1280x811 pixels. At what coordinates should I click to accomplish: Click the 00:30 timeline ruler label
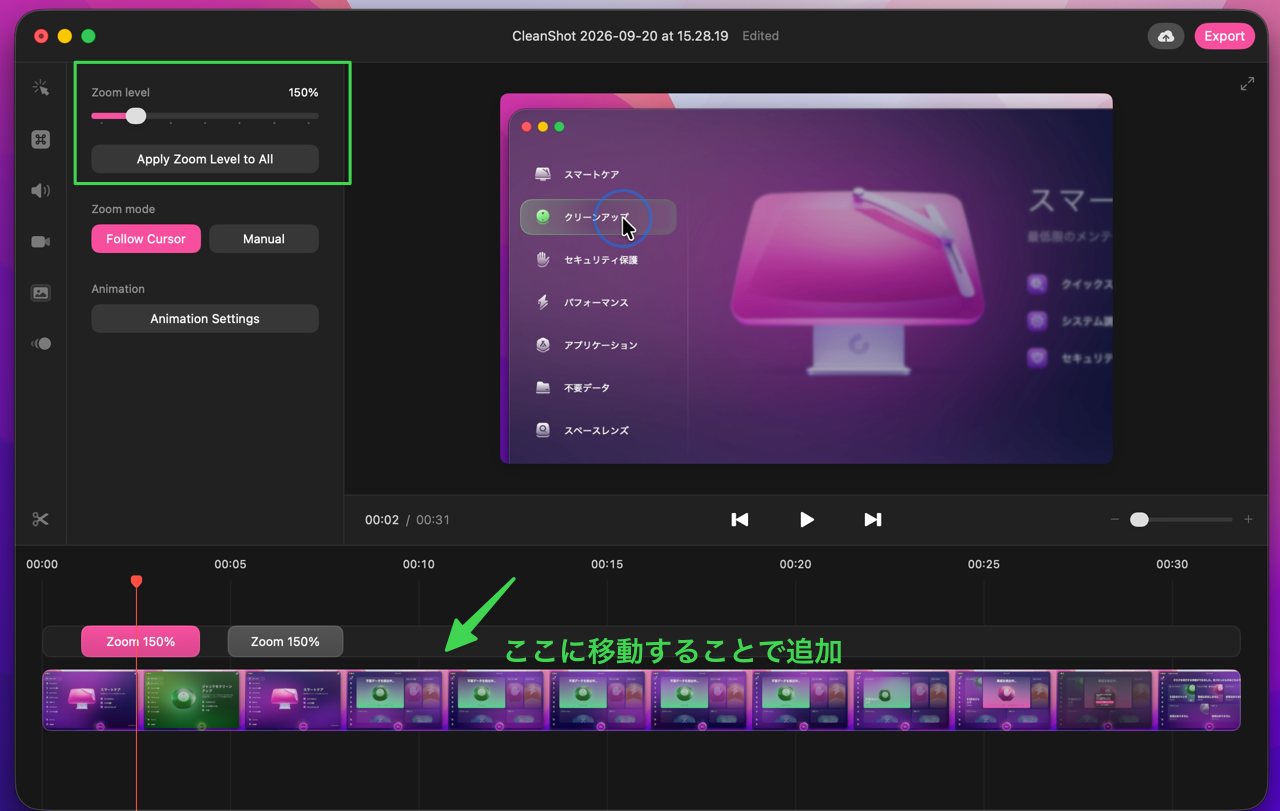coord(1172,564)
